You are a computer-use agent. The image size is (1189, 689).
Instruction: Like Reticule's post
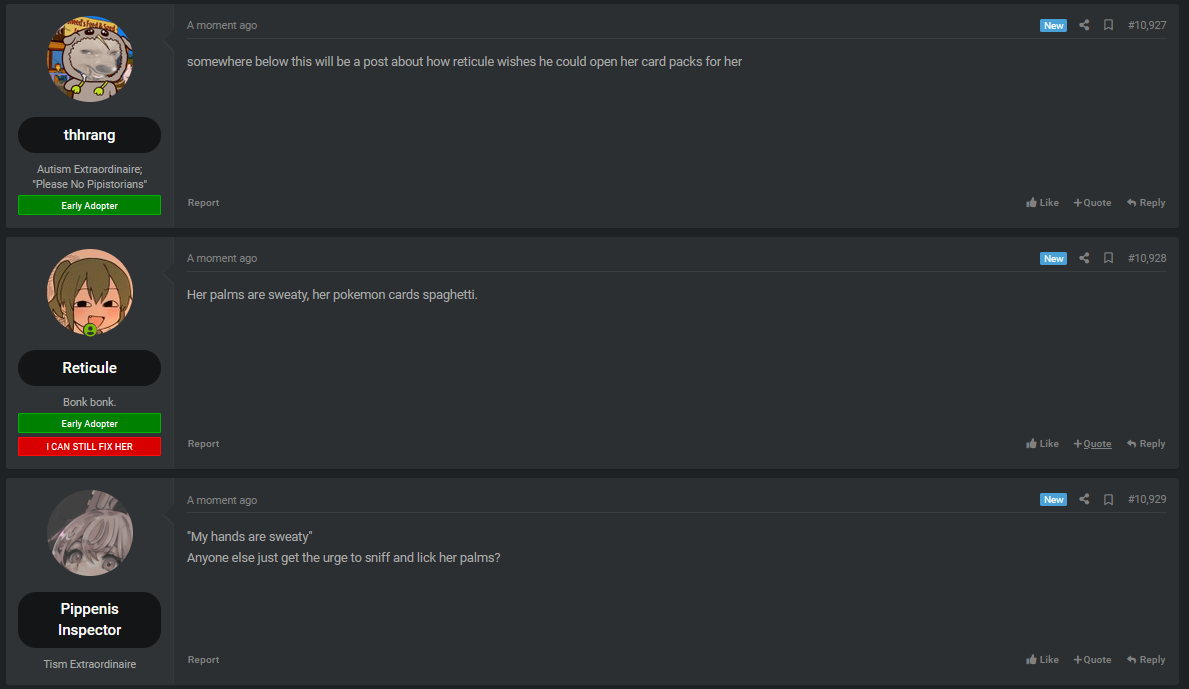point(1043,443)
